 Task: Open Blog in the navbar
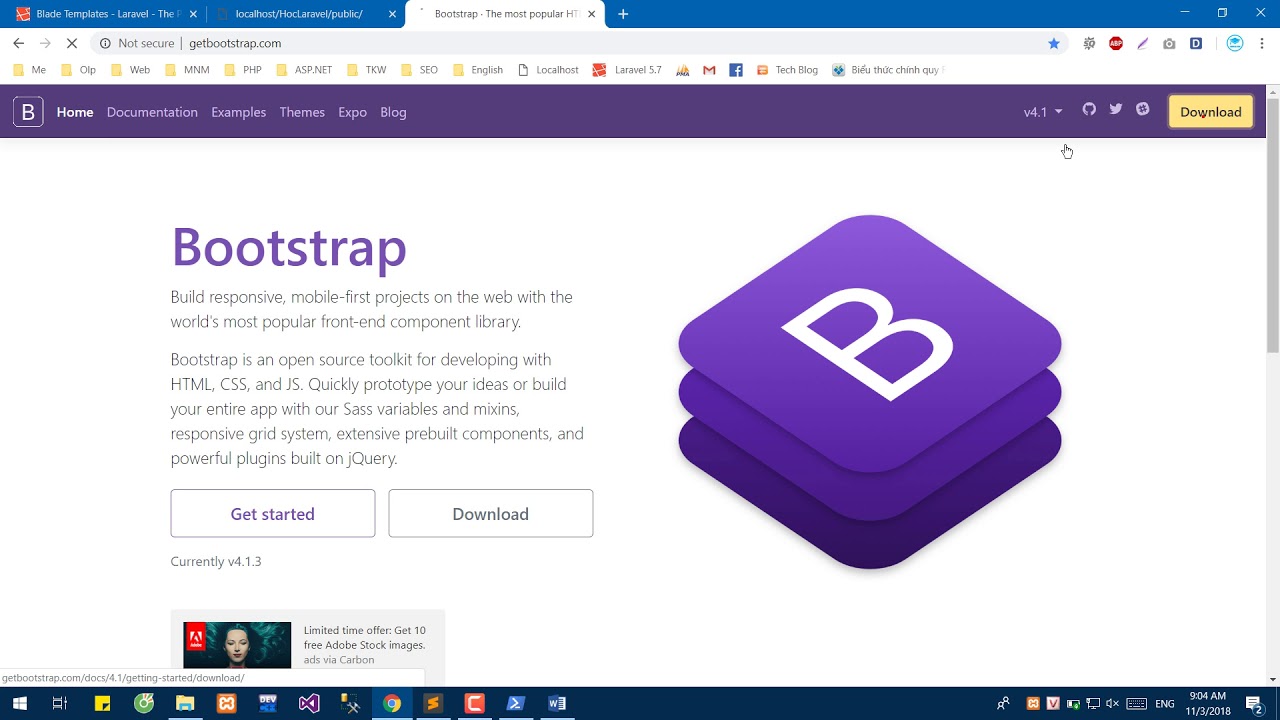pos(393,112)
